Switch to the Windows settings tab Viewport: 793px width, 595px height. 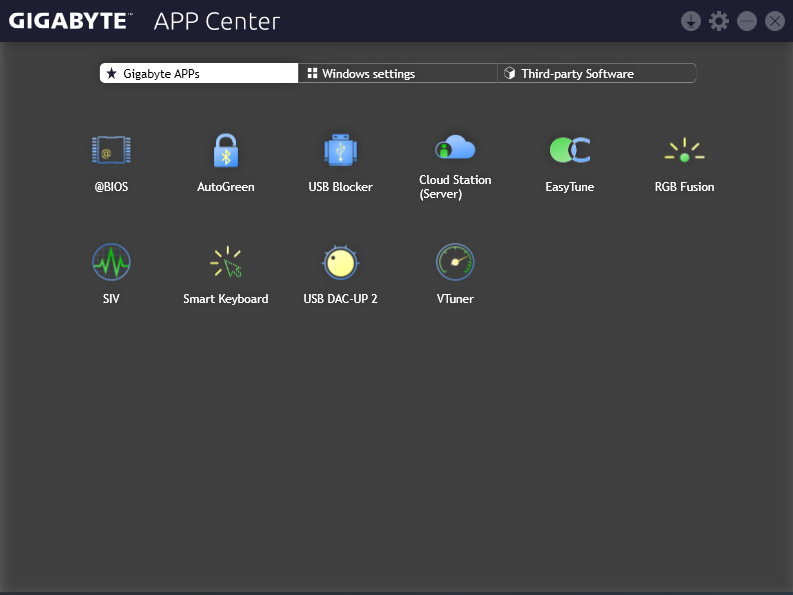tap(398, 73)
